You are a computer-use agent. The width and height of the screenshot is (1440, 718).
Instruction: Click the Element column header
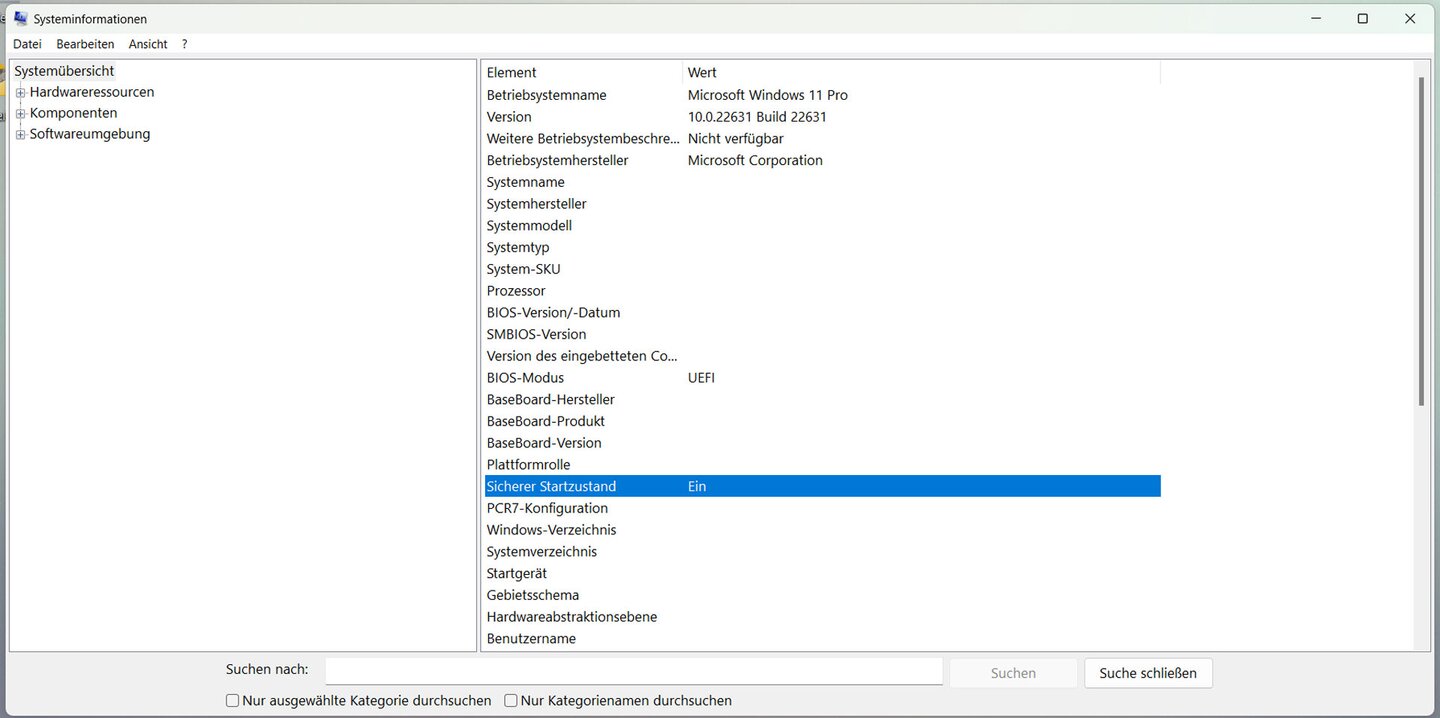point(560,72)
